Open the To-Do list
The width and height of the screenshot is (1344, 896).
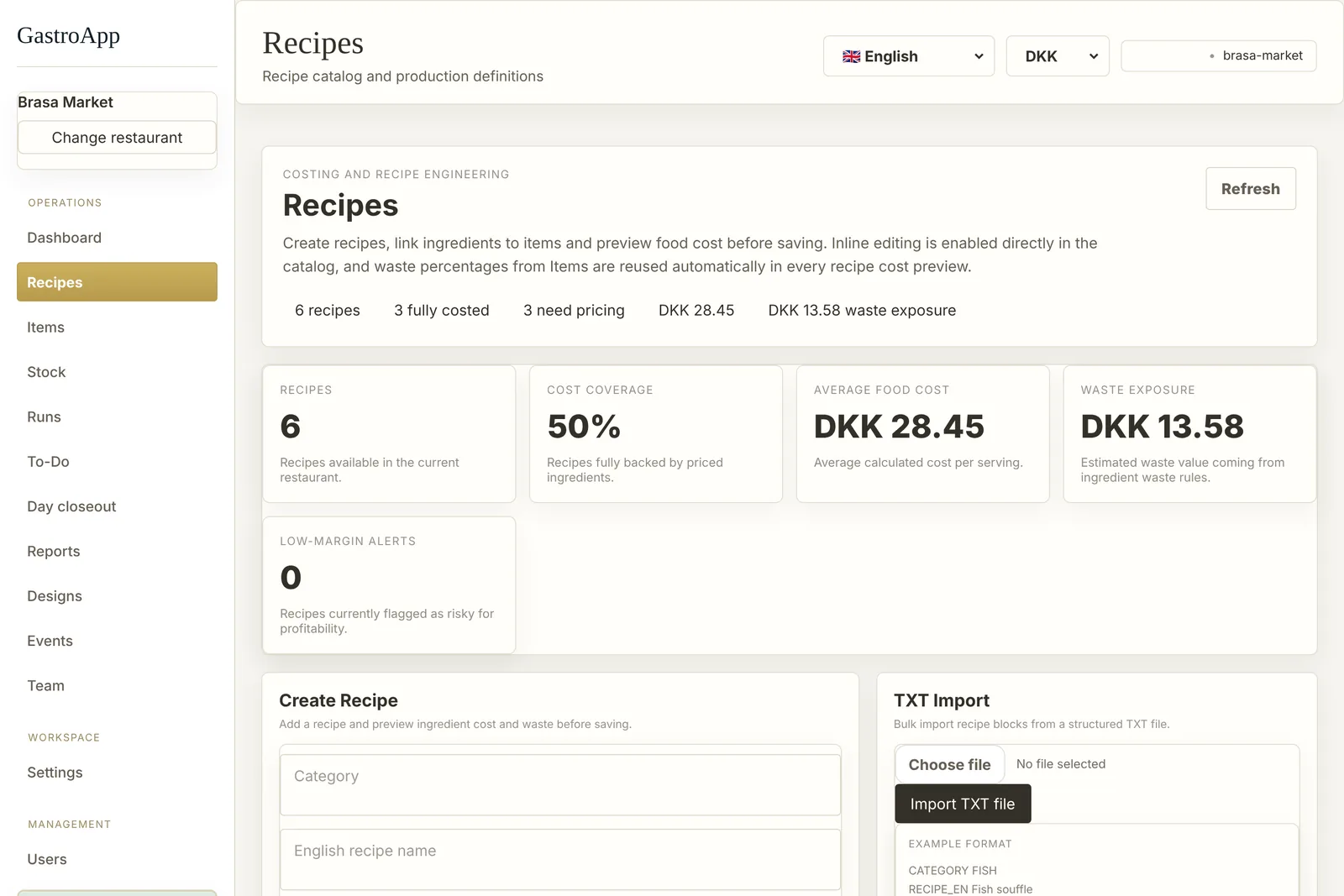pyautogui.click(x=117, y=462)
